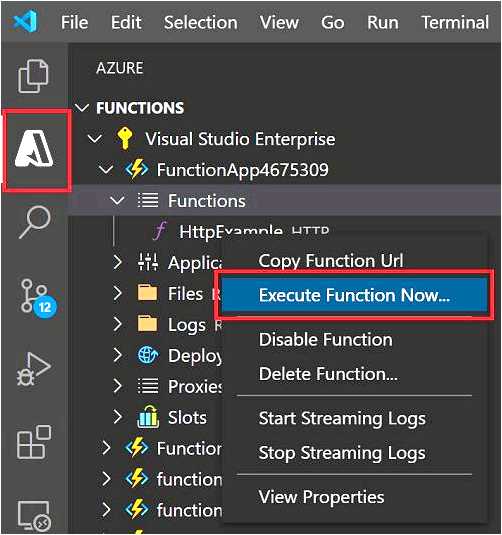Viewport: 502px width, 535px height.
Task: Collapse the FunctionApp4675309 node
Action: 106,170
